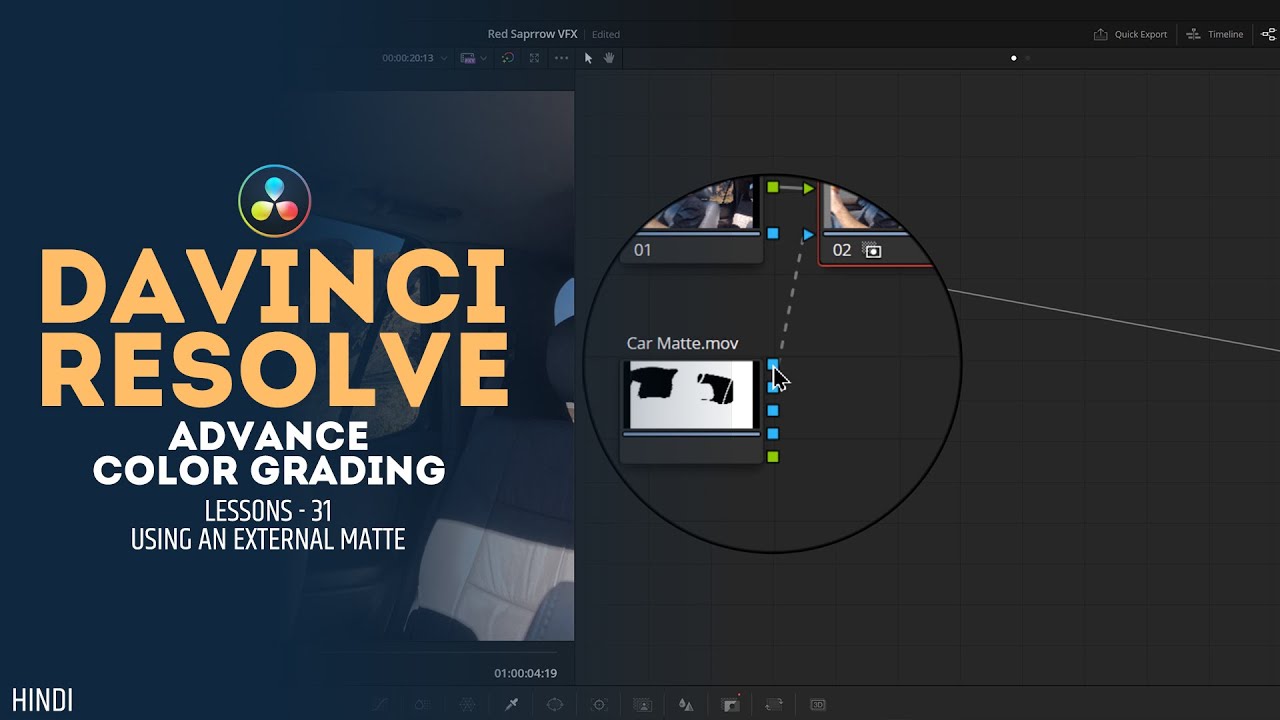Click the Quick Export button
Viewport: 1280px width, 720px height.
1130,34
